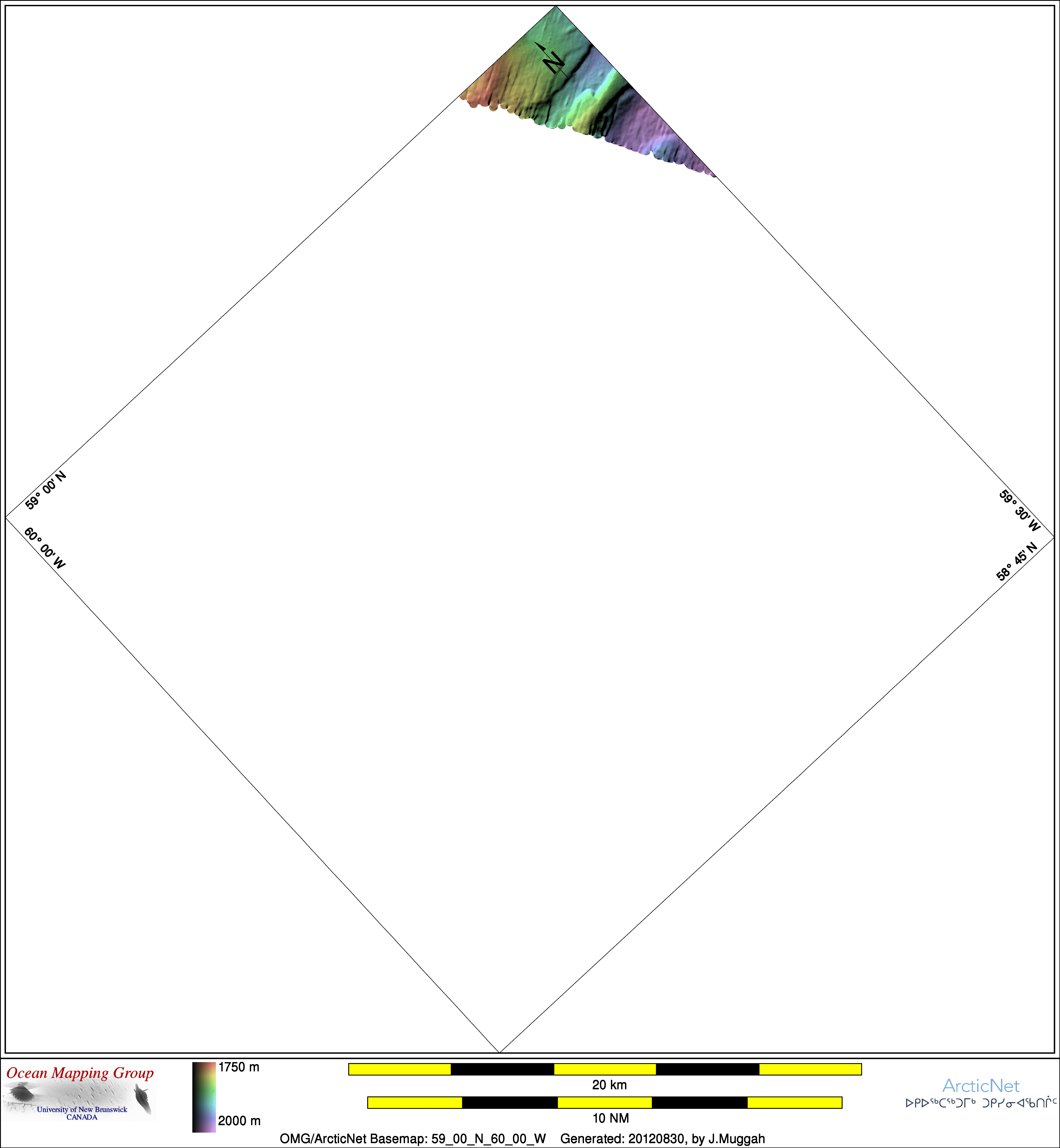Viewport: 1060px width, 1148px height.
Task: Click the 2000 m depth label
Action: pos(239,1121)
